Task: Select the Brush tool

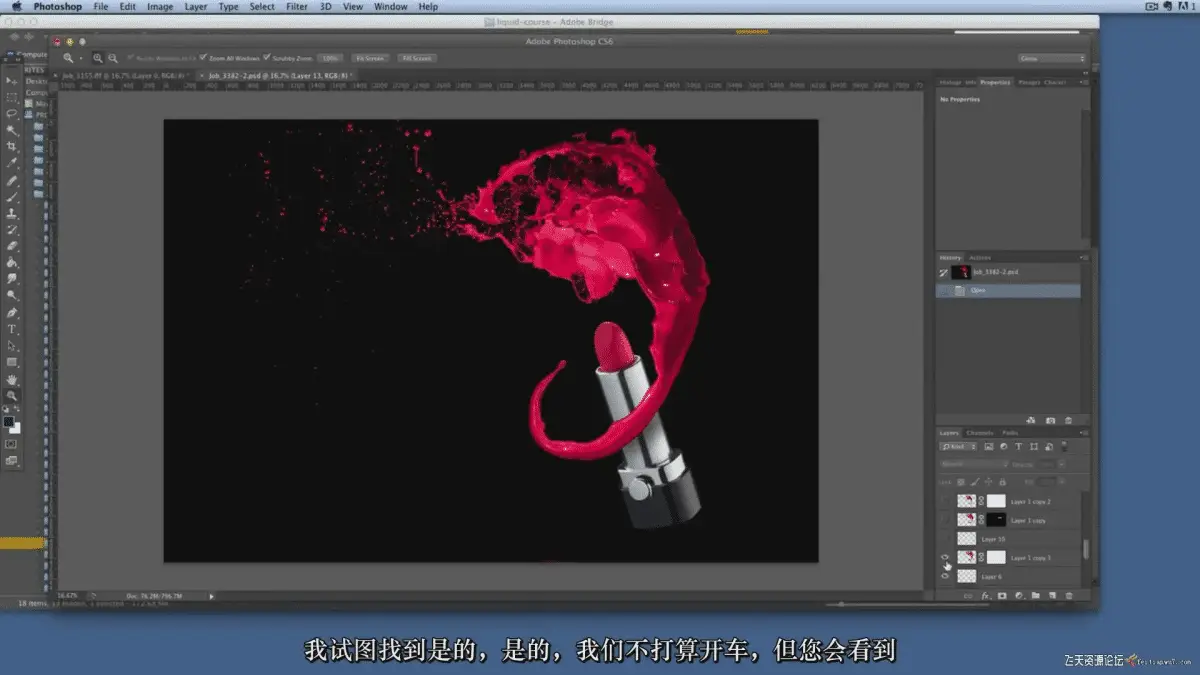Action: click(12, 197)
